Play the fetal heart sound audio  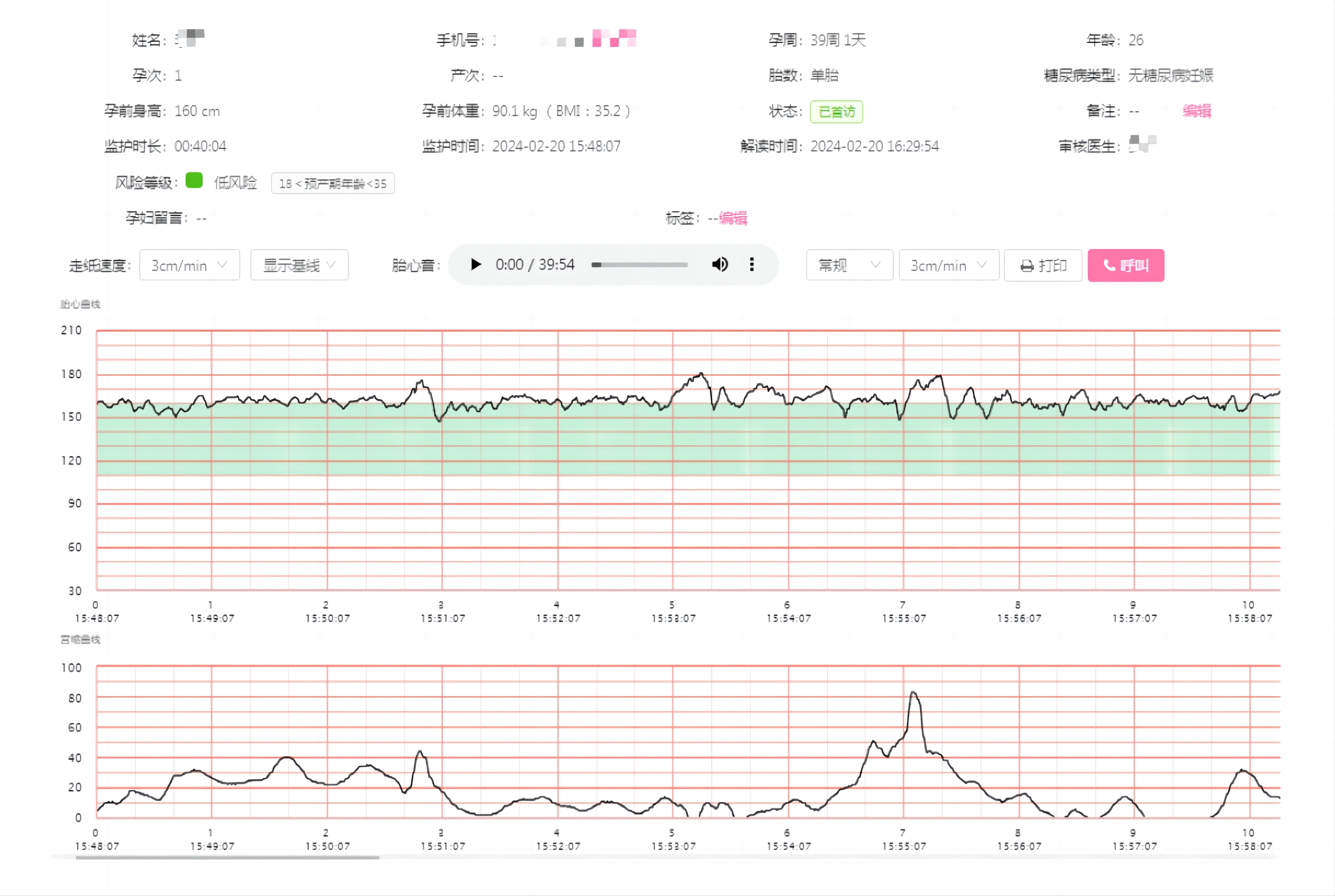coord(476,265)
